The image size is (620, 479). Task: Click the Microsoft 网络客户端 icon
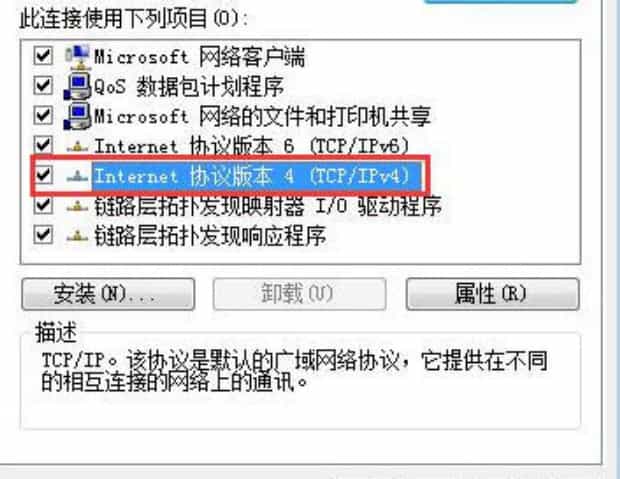click(78, 56)
